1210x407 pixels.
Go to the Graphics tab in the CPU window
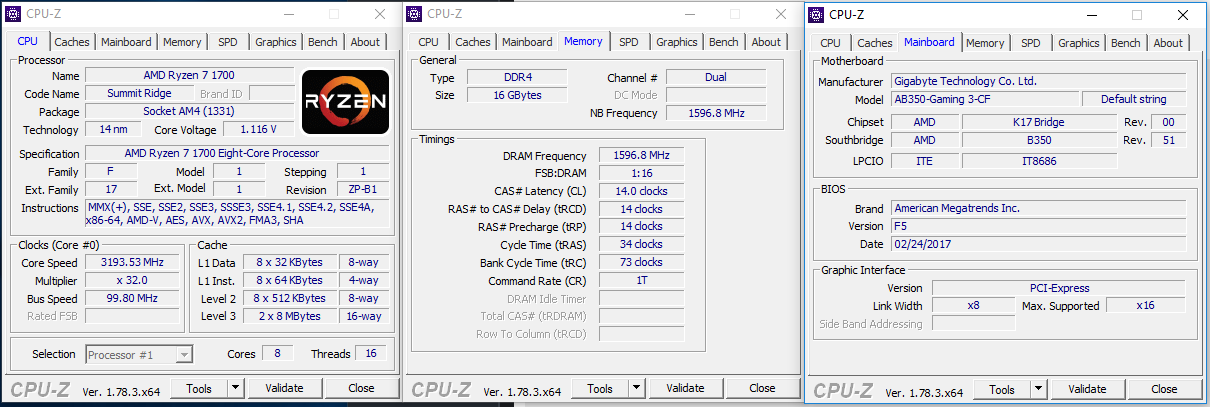[x=275, y=42]
